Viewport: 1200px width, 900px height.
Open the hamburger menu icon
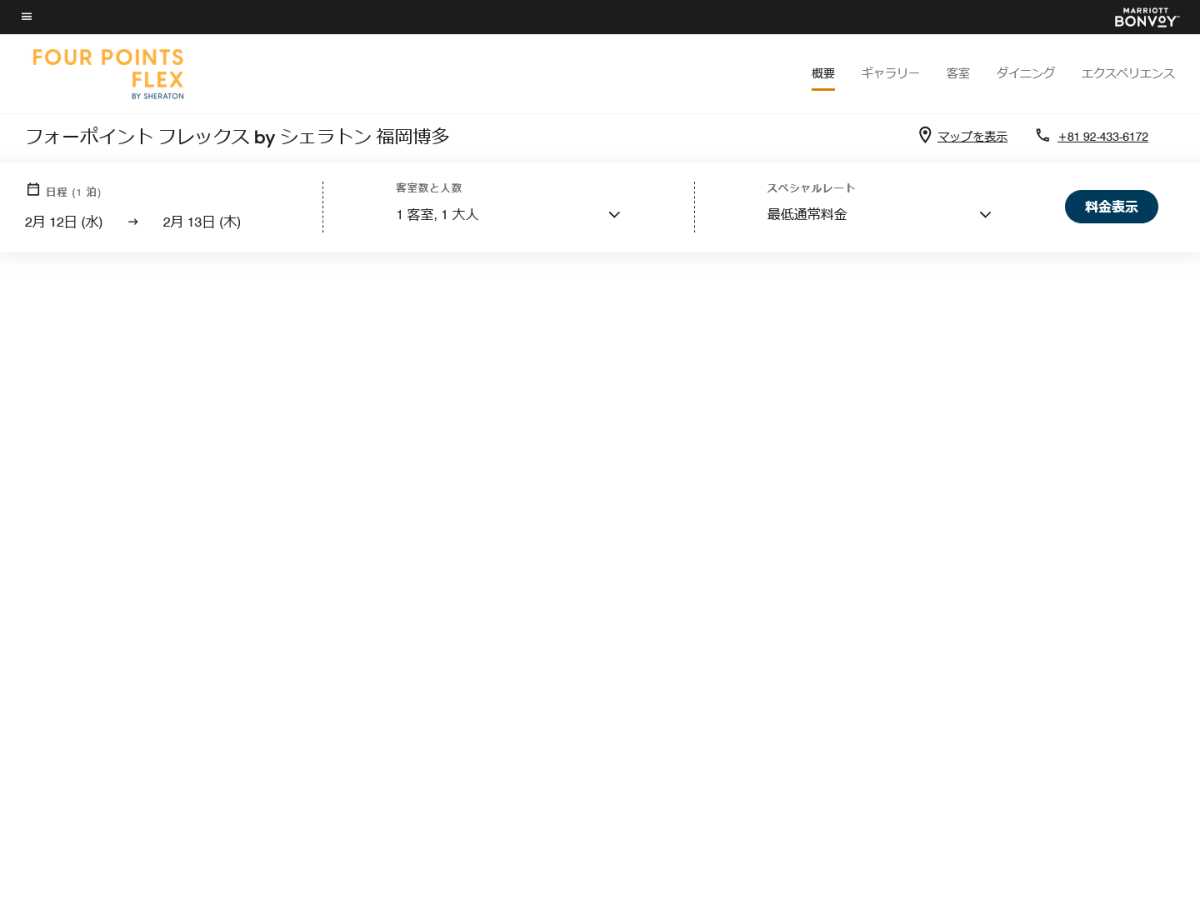click(x=27, y=16)
